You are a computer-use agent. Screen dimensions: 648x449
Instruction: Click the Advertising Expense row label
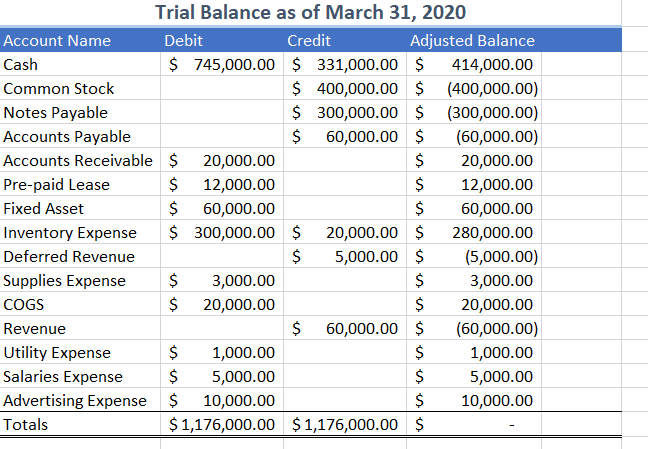tap(80, 400)
